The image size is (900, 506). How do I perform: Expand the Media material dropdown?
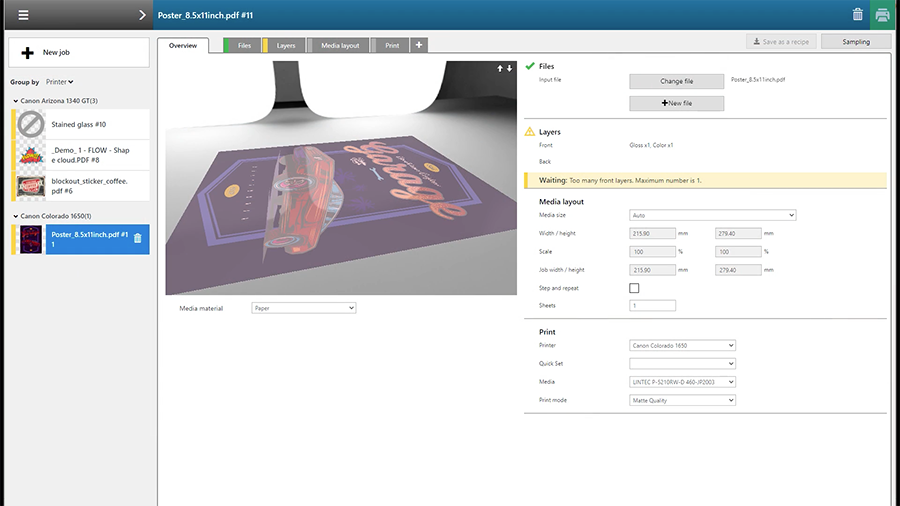point(303,308)
